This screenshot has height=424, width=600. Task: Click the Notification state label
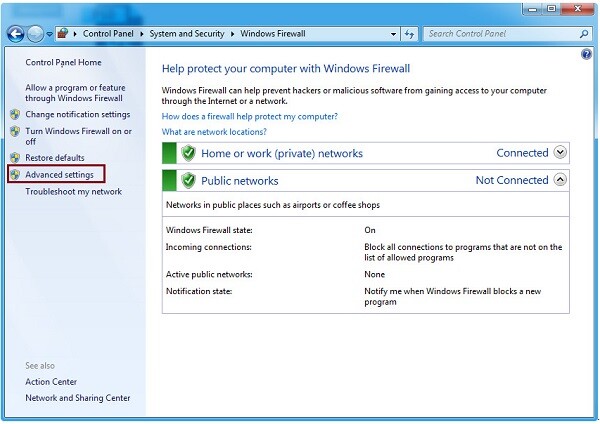[x=199, y=291]
